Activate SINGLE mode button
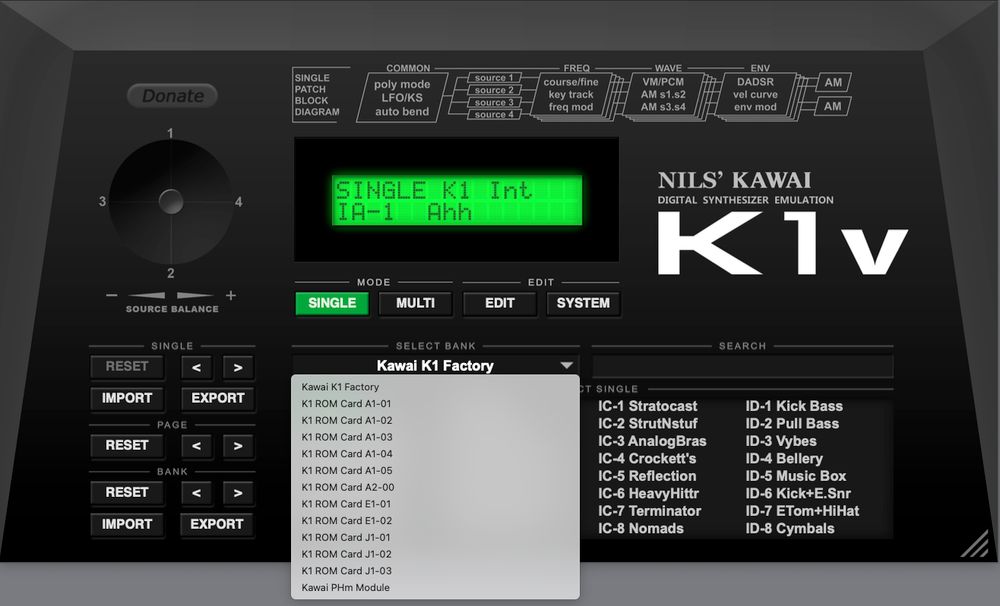 [x=332, y=303]
